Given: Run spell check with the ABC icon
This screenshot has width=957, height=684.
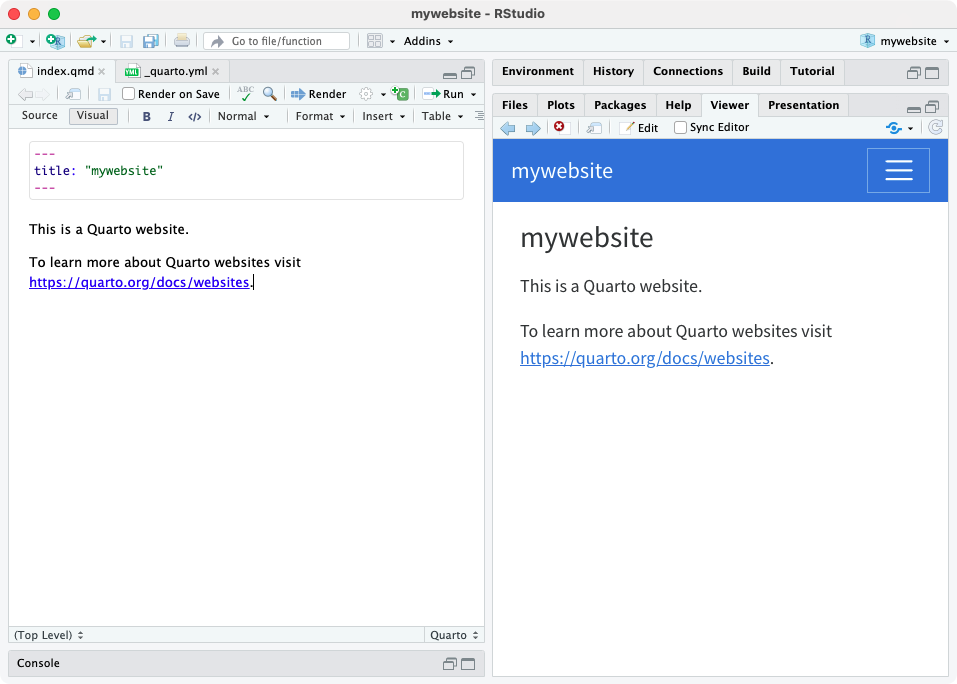Looking at the screenshot, I should tap(243, 93).
